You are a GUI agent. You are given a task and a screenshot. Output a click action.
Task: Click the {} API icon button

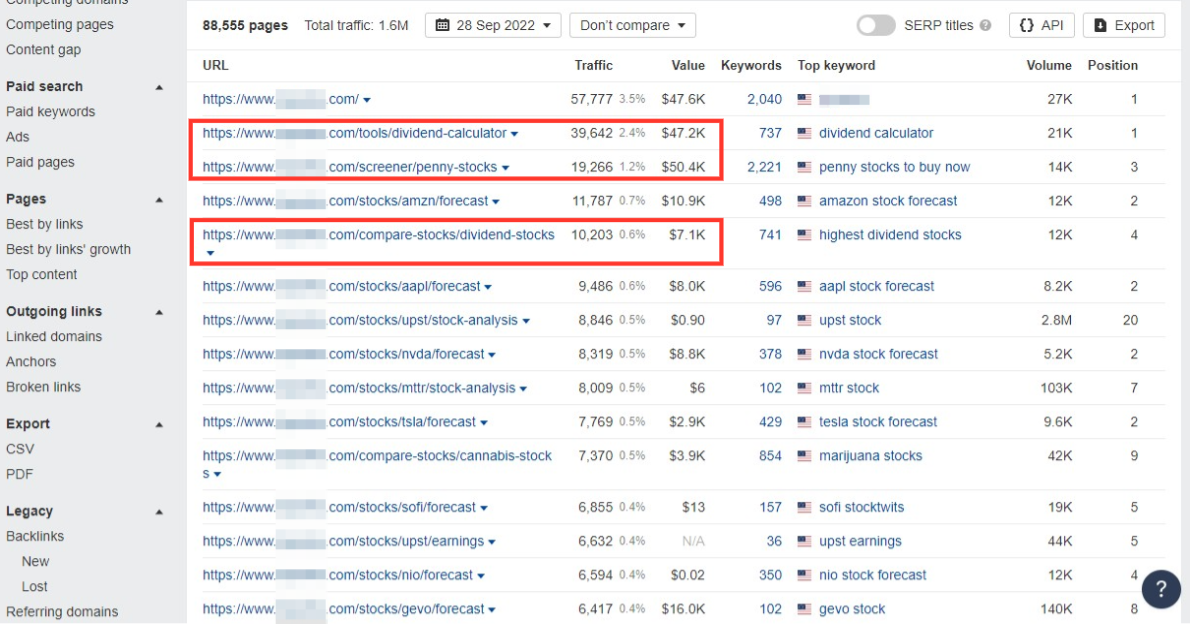coord(1041,25)
